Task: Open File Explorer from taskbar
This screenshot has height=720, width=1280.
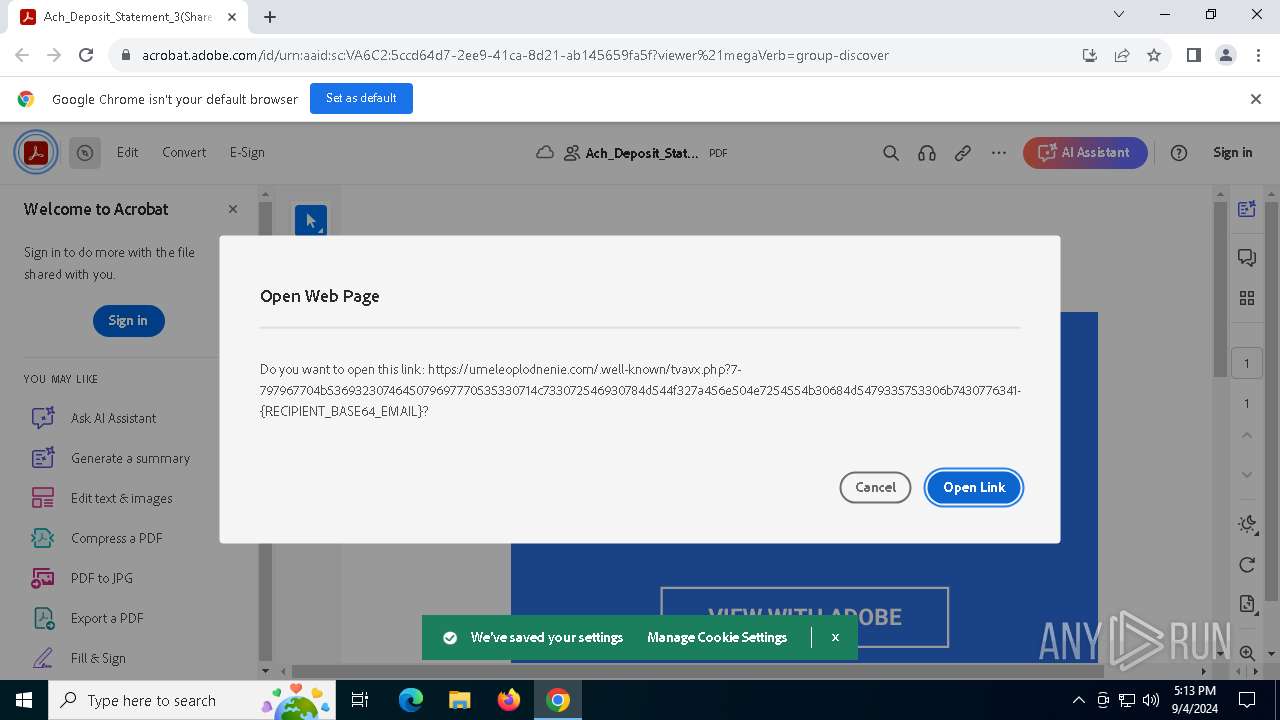Action: click(x=459, y=700)
